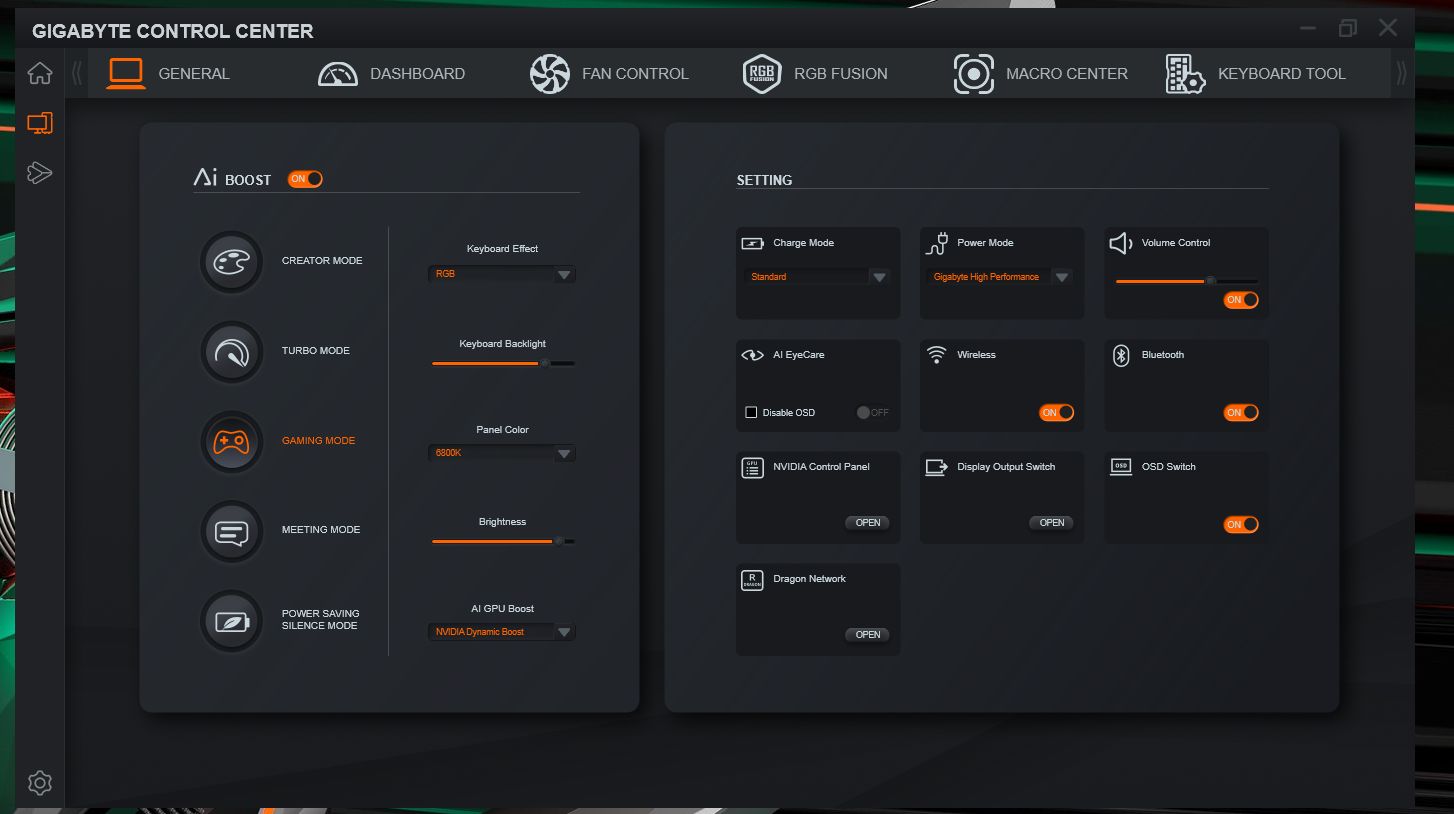1454x814 pixels.
Task: Click the paper plane sidebar icon
Action: [40, 173]
